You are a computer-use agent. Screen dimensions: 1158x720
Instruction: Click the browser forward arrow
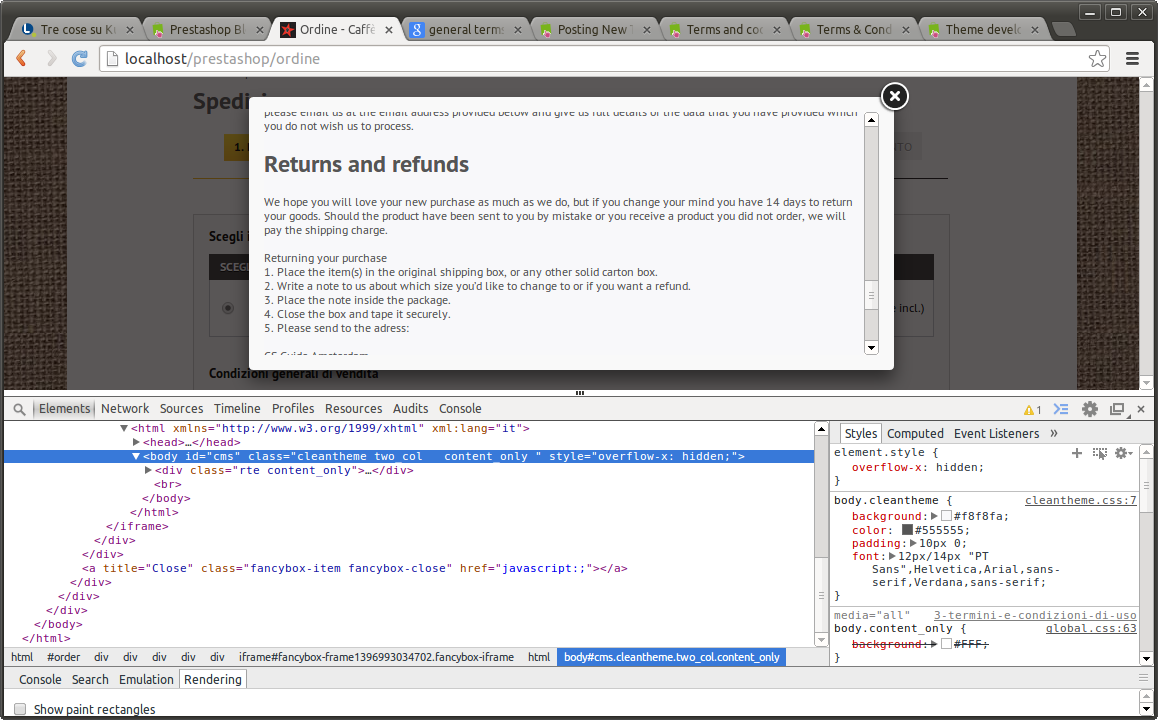point(51,58)
